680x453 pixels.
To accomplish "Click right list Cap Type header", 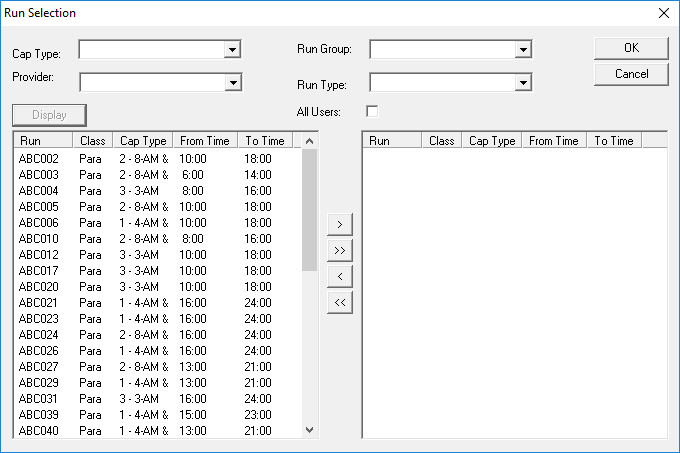I will pyautogui.click(x=492, y=141).
